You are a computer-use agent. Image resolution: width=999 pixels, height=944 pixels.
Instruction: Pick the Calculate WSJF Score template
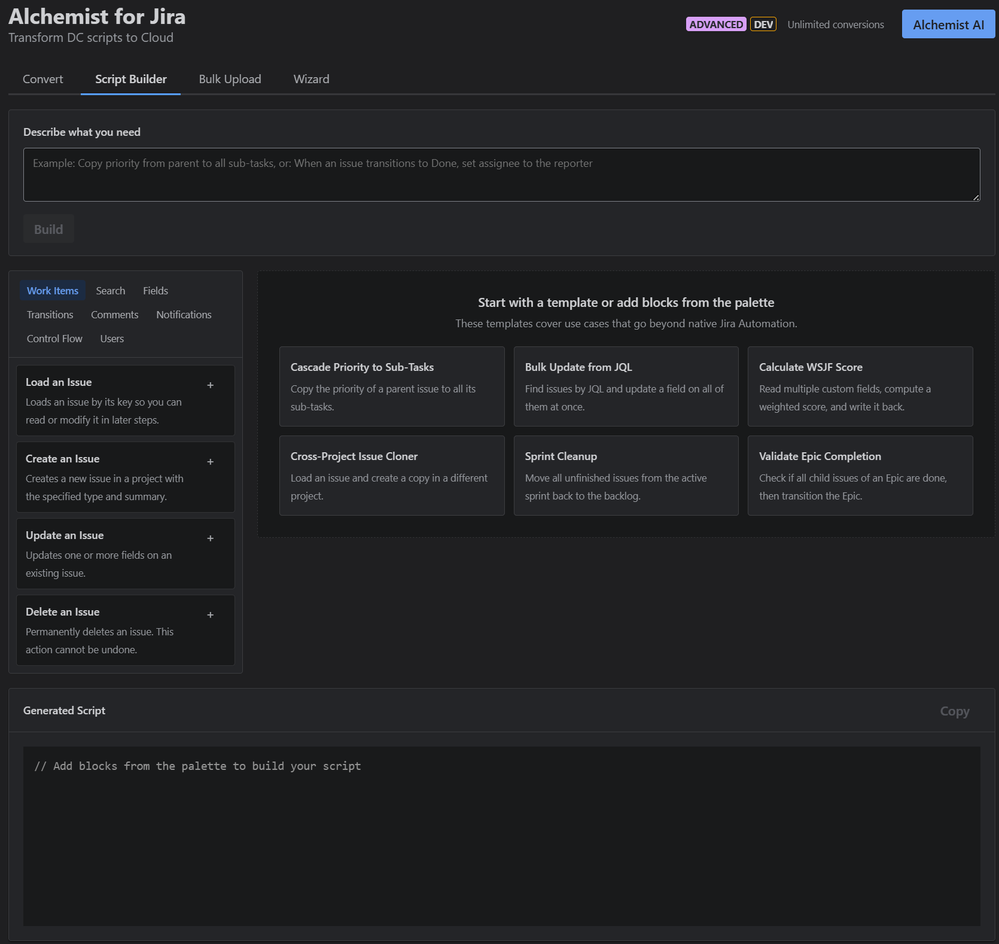pyautogui.click(x=860, y=387)
